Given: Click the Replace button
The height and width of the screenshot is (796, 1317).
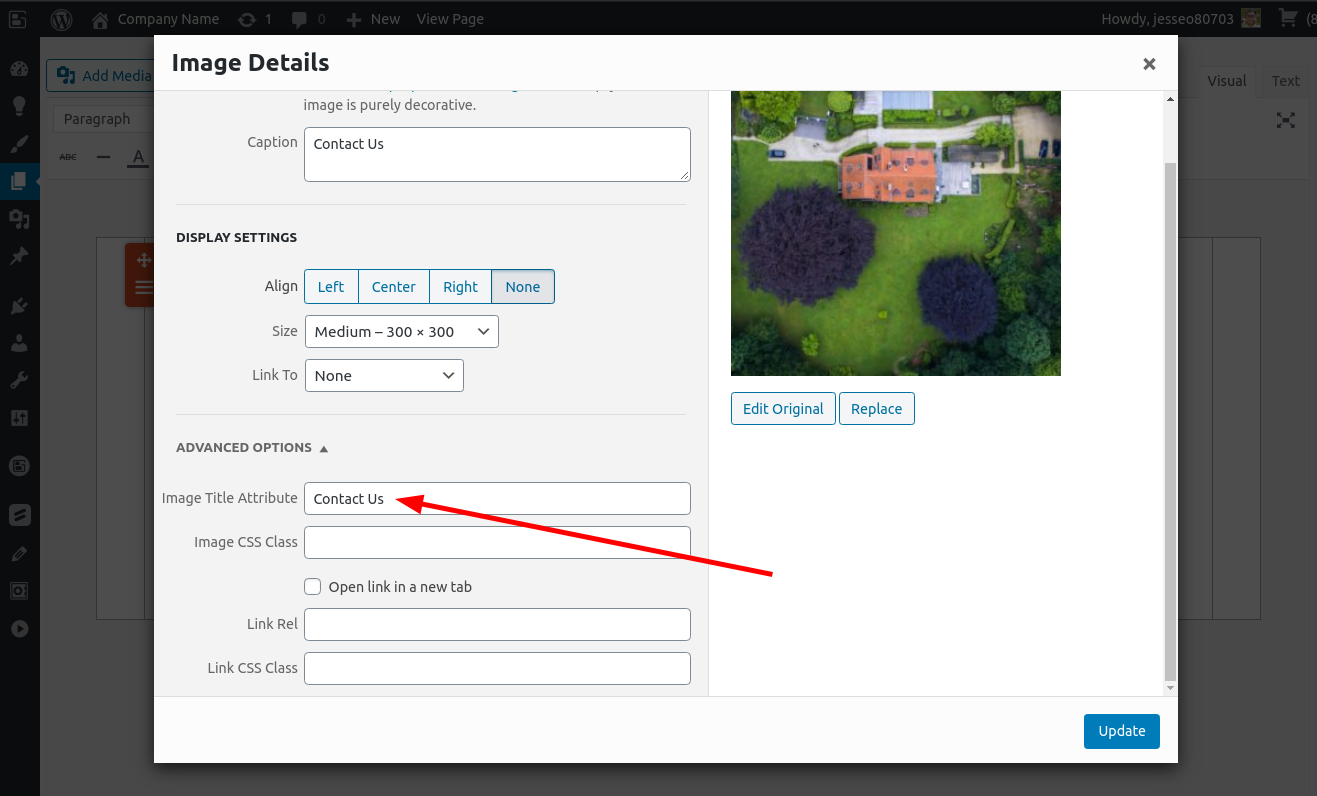Looking at the screenshot, I should 877,409.
